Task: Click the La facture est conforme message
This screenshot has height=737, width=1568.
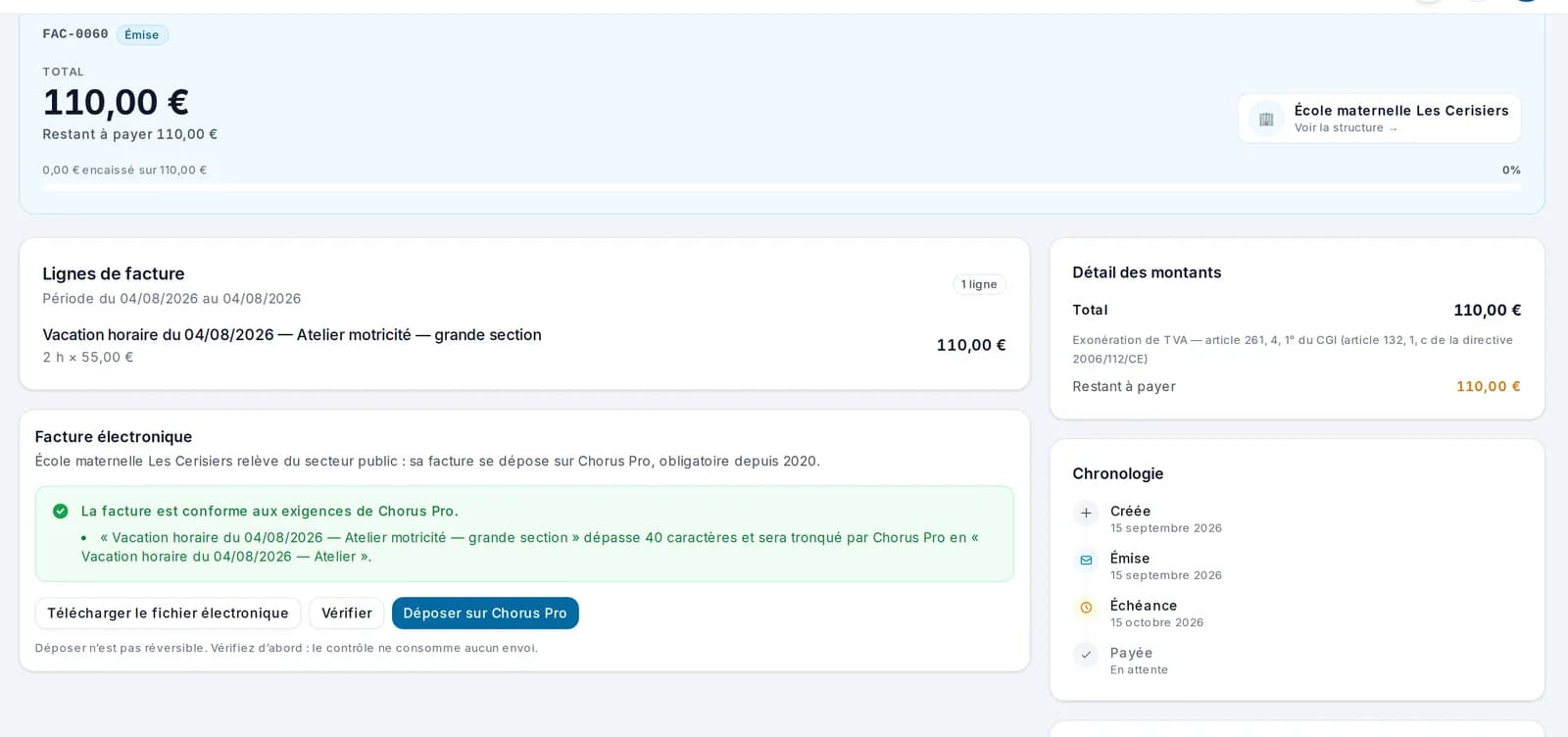Action: (269, 512)
